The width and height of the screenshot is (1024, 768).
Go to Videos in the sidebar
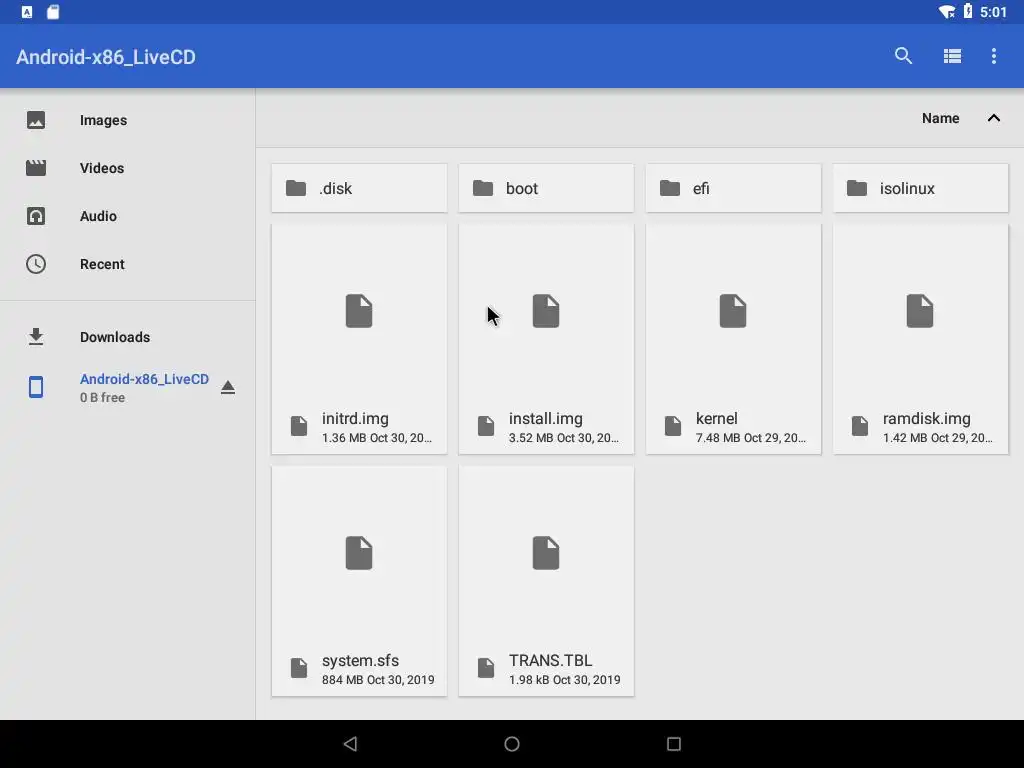102,168
